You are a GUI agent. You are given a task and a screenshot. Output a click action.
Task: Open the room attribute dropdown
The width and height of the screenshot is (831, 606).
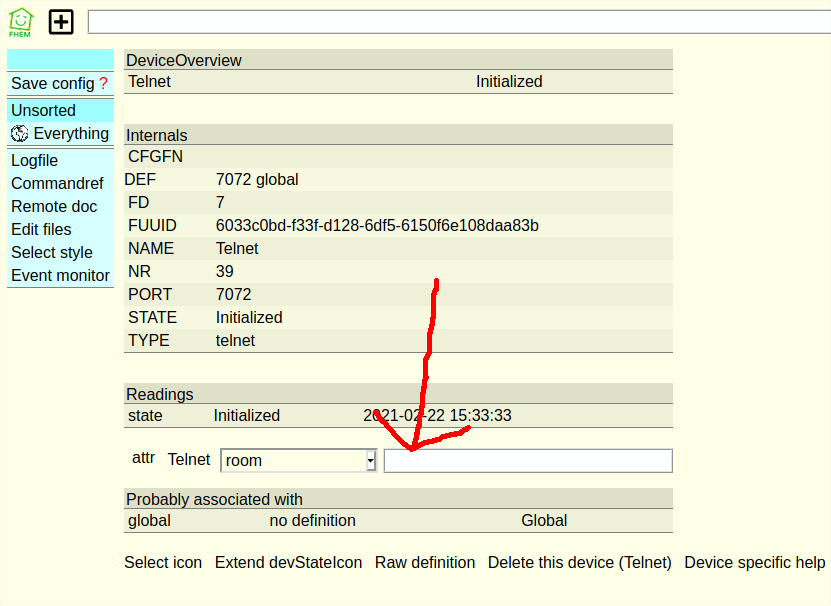tap(297, 460)
